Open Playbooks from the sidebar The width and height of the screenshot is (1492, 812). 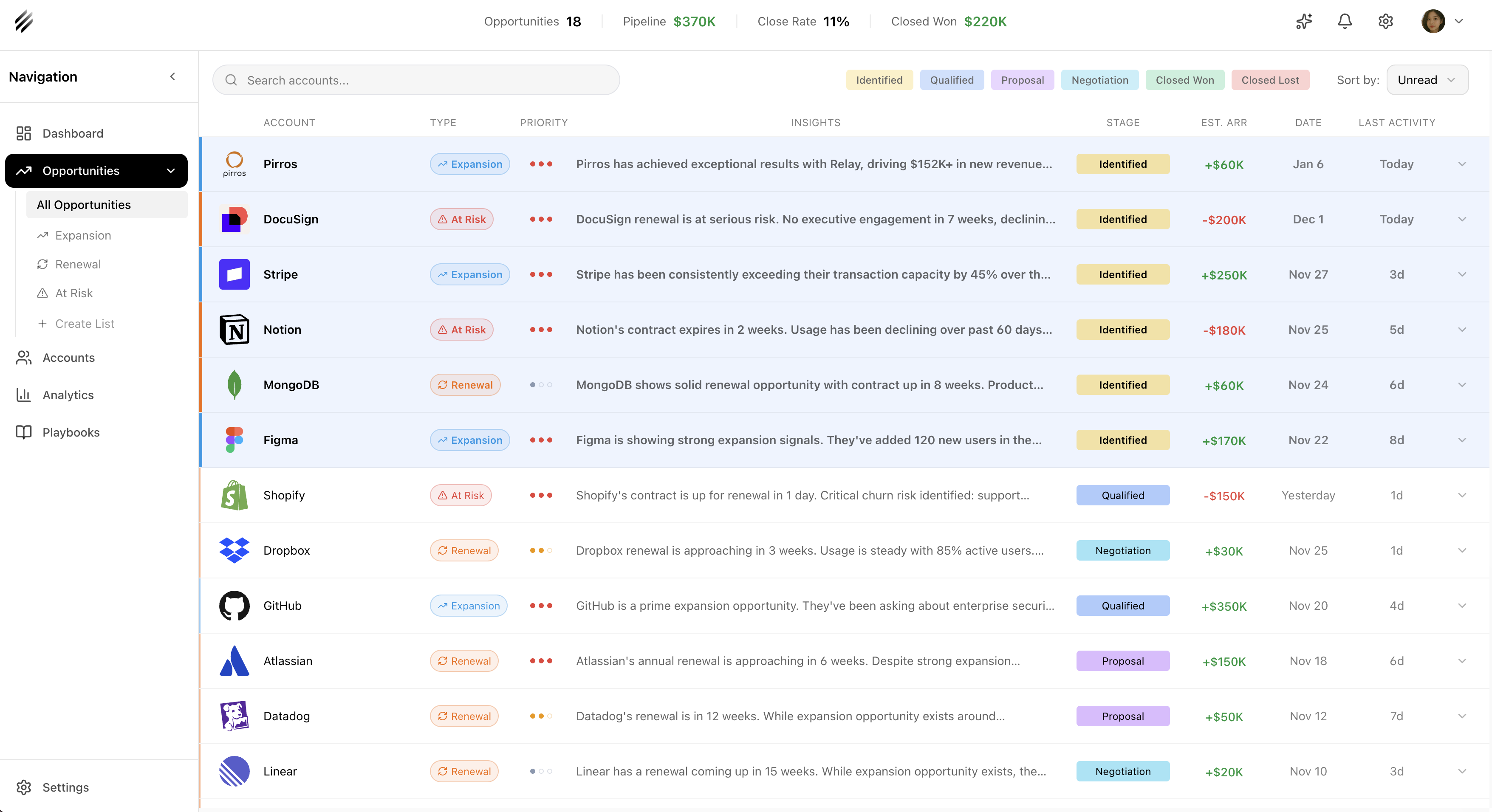point(71,432)
